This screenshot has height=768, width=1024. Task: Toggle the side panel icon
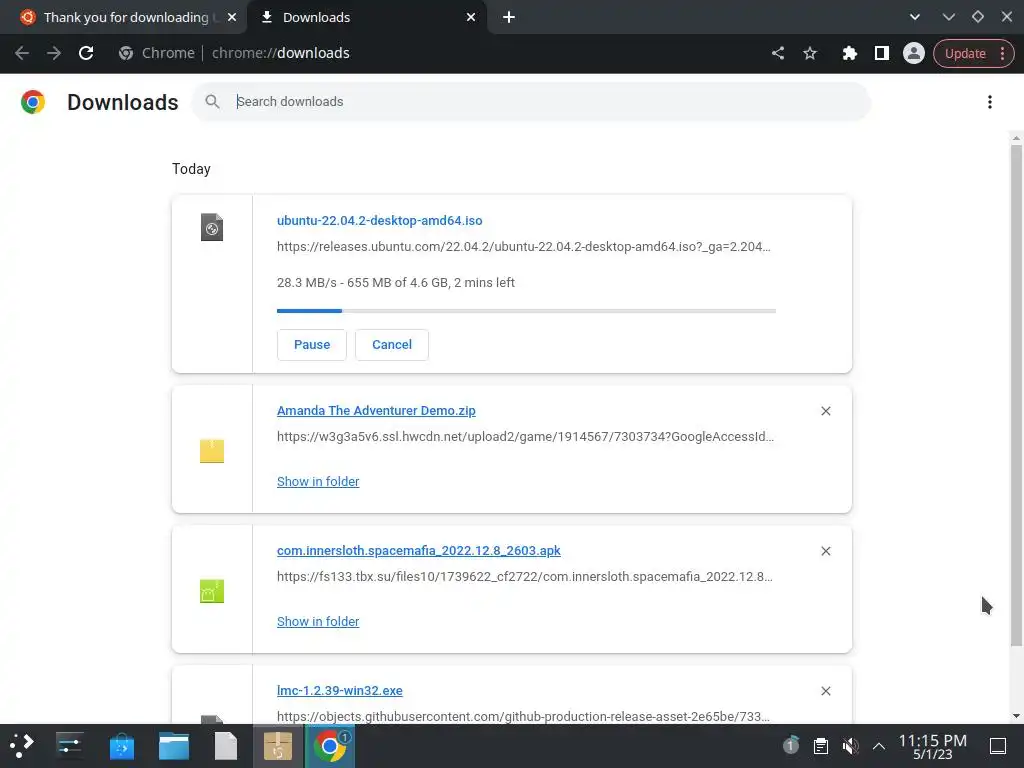coord(882,53)
